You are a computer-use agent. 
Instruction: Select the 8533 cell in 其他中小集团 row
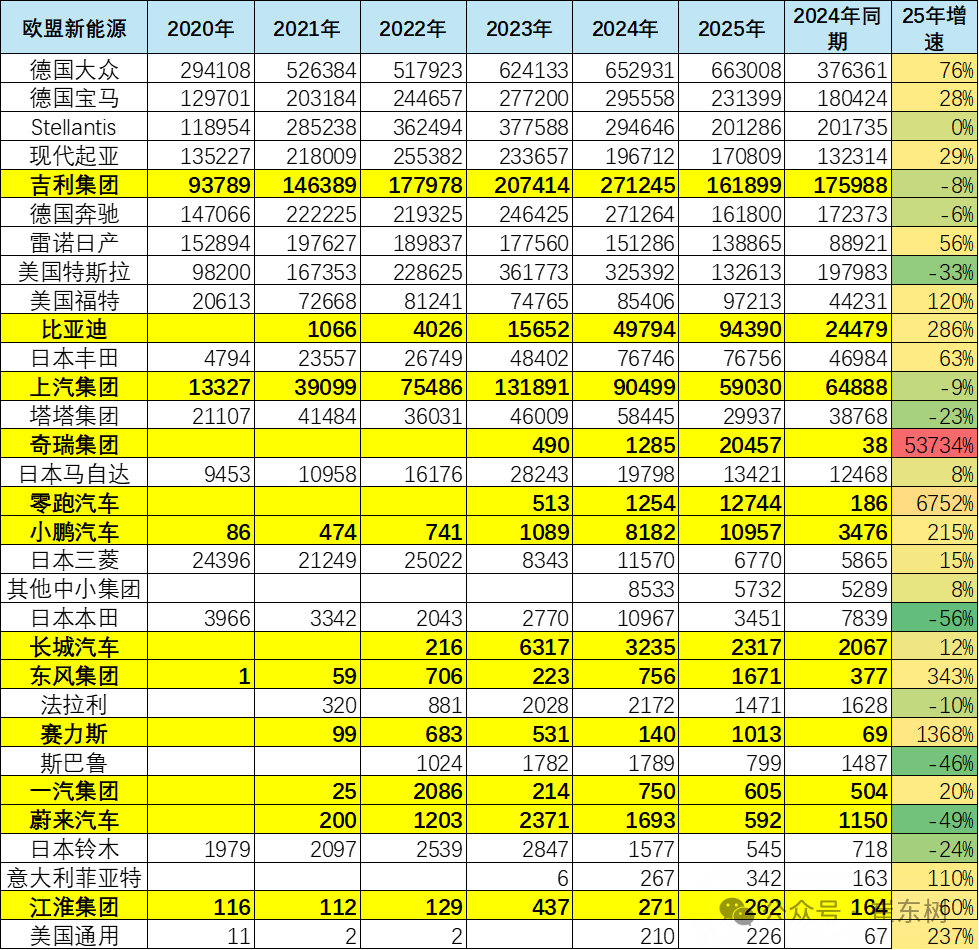coord(626,589)
